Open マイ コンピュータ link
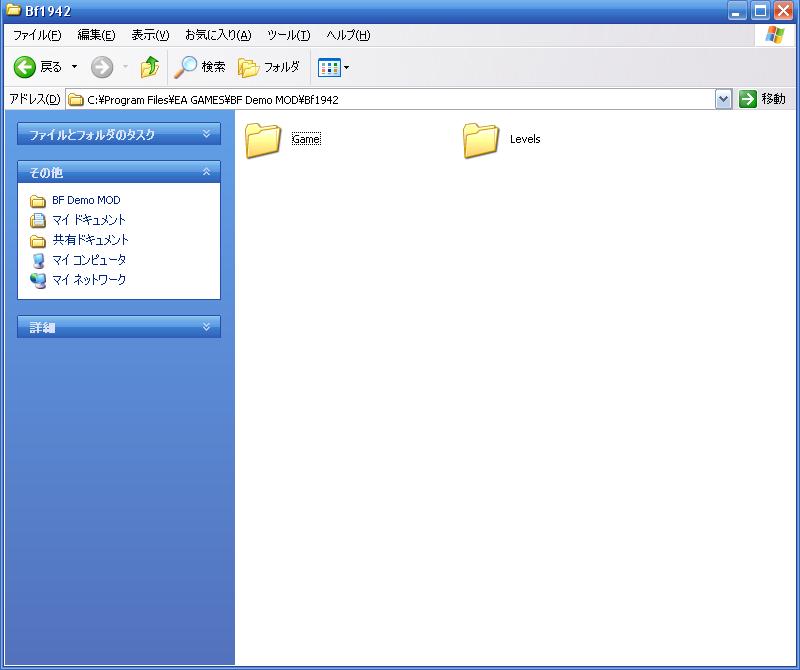The image size is (800, 670). click(89, 260)
